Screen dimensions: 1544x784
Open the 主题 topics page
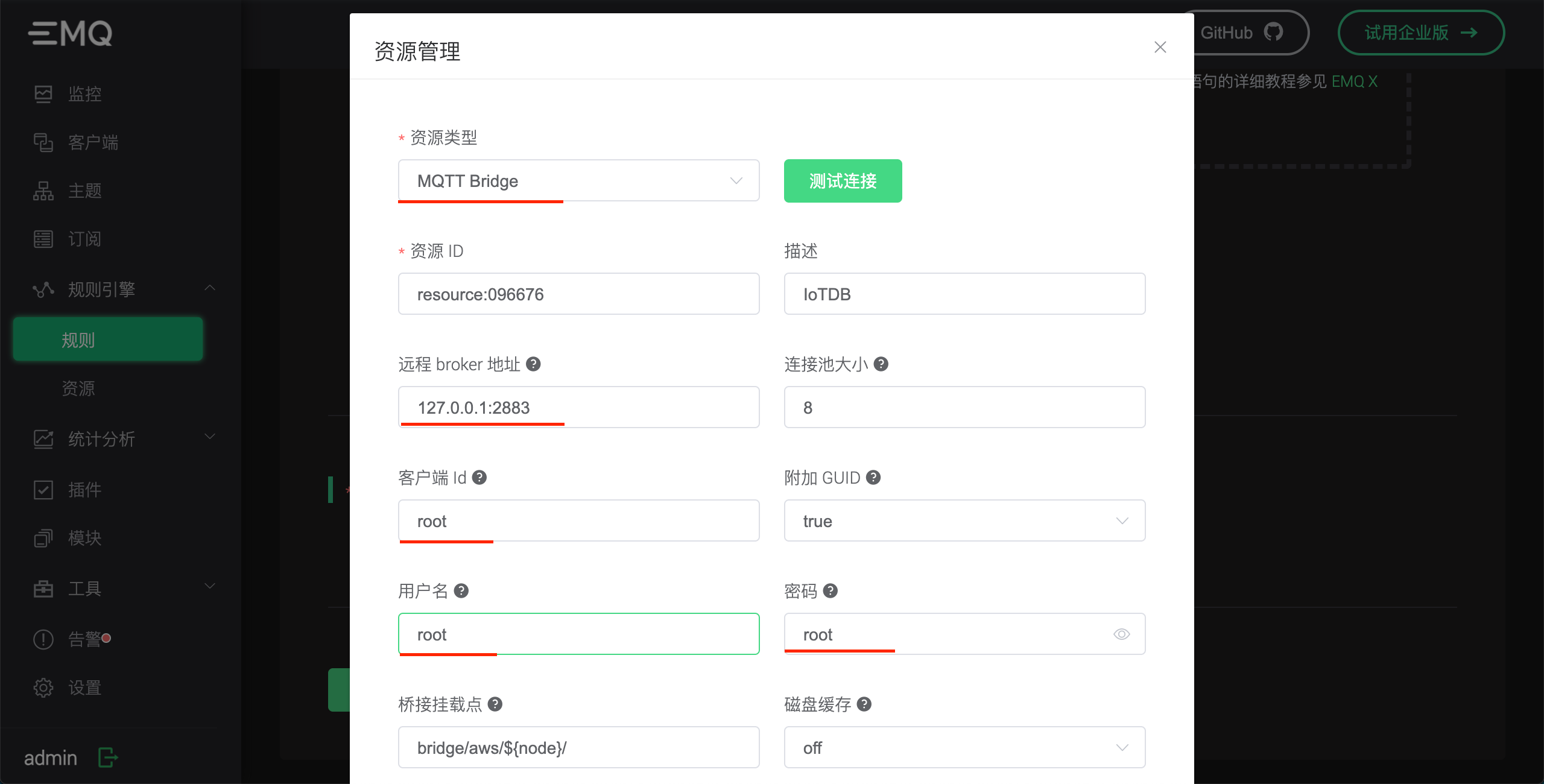click(84, 191)
